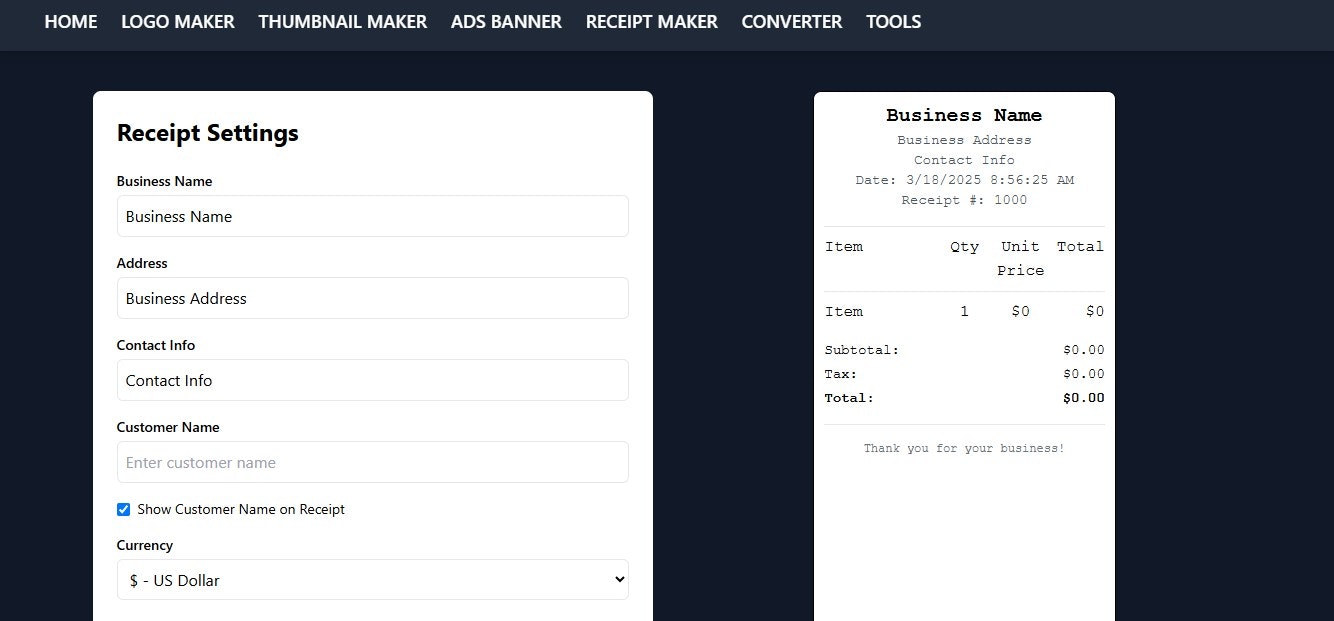Click the Customer Name field label
1334x621 pixels.
[x=168, y=427]
